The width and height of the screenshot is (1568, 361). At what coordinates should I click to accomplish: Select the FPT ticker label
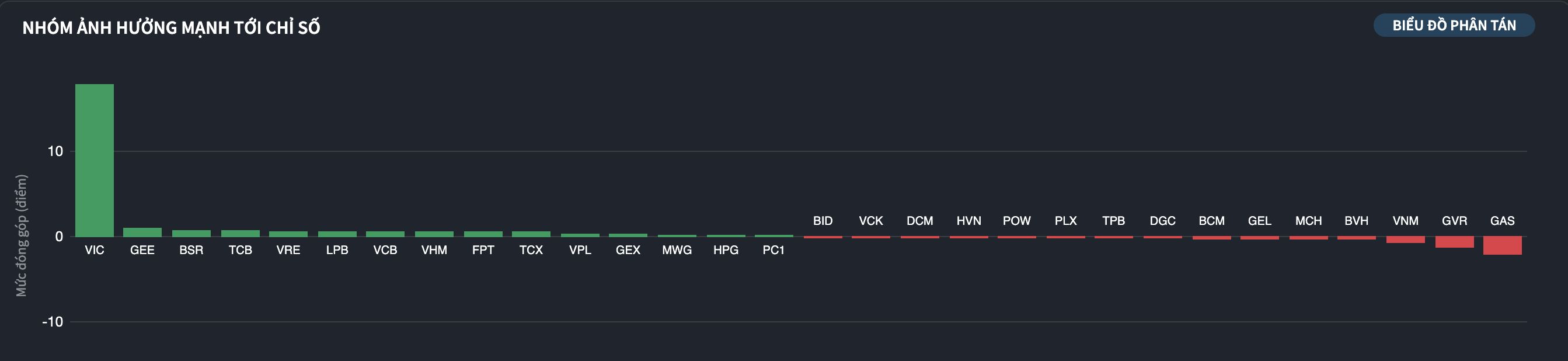pyautogui.click(x=483, y=250)
